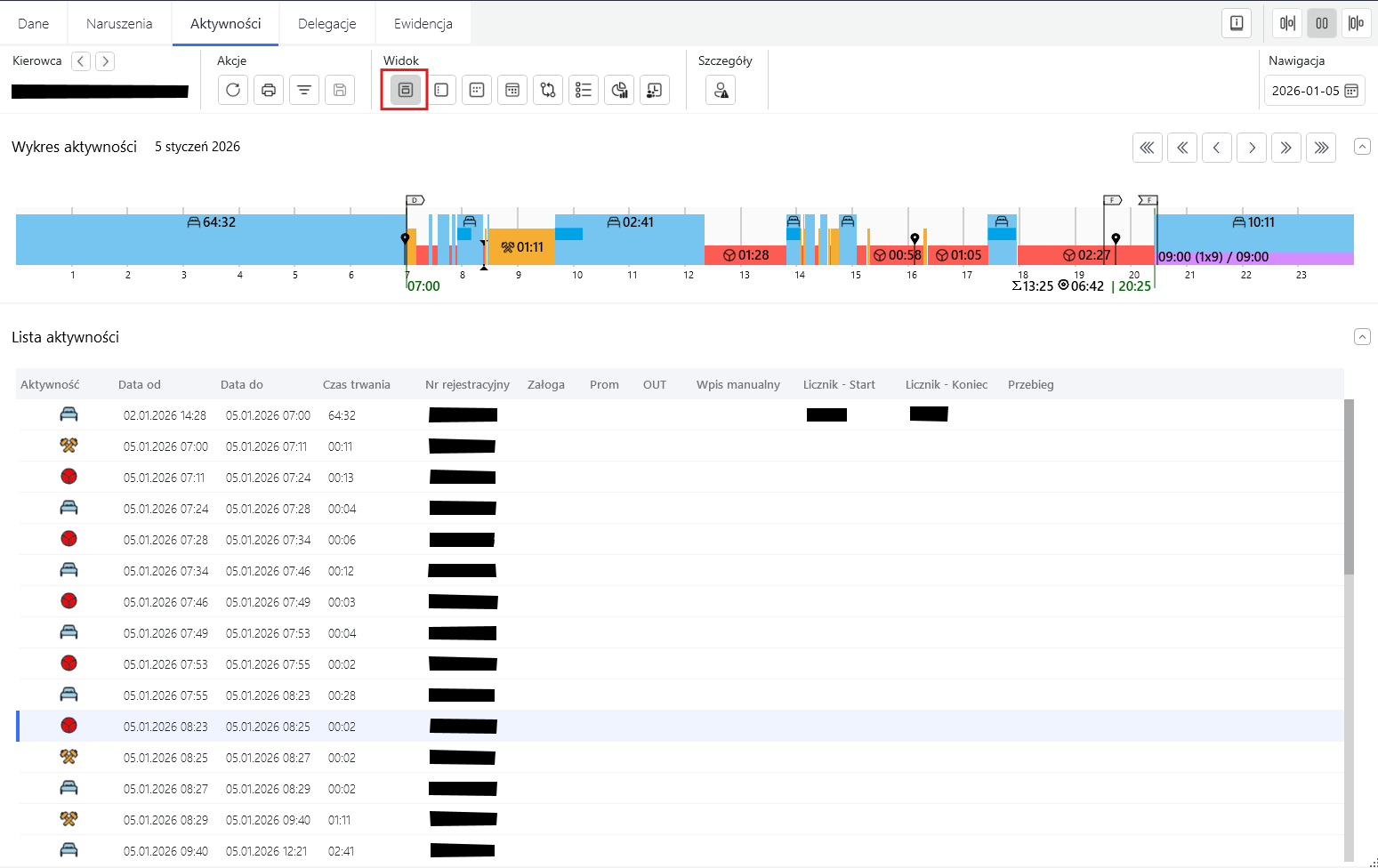
Task: Open the pie chart statistics view
Action: [619, 90]
